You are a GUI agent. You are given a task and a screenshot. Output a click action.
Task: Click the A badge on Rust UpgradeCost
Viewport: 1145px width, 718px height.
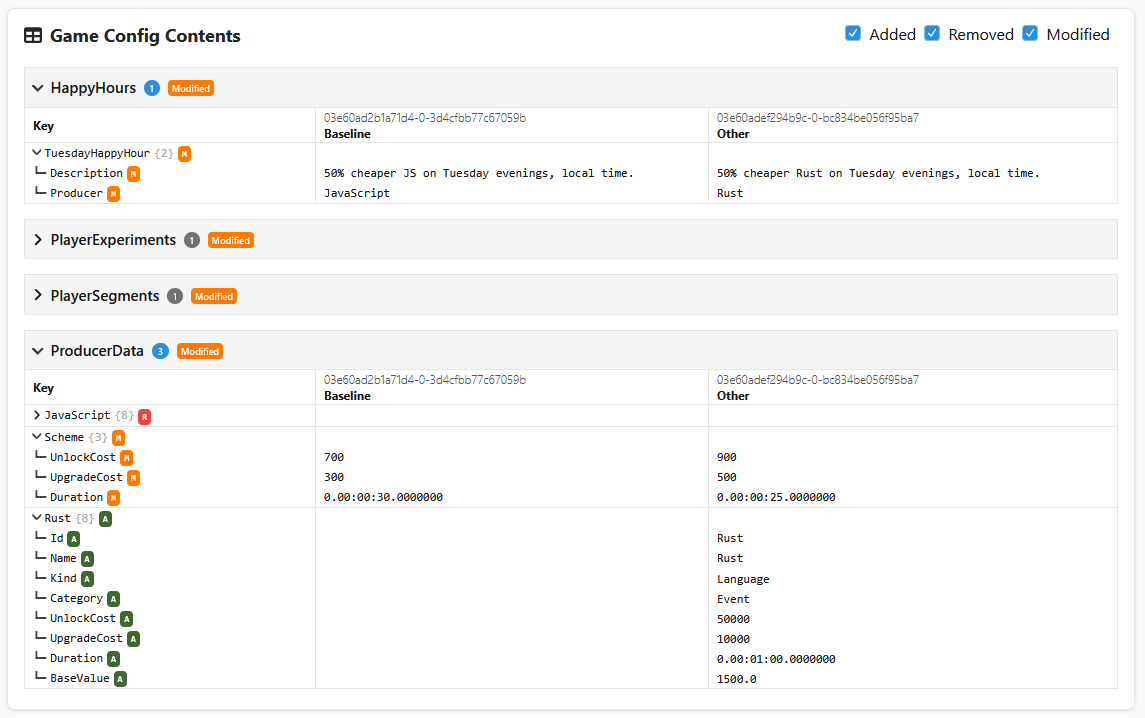pos(133,638)
